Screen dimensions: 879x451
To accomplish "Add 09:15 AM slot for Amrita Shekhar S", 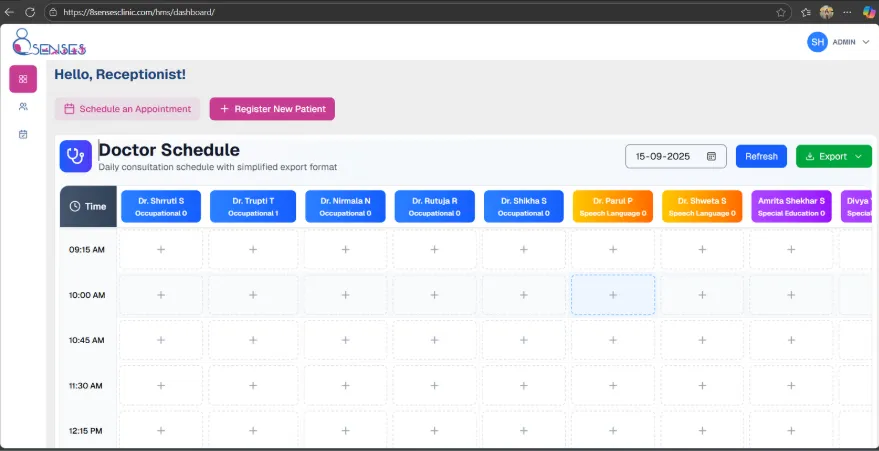I will pos(791,249).
